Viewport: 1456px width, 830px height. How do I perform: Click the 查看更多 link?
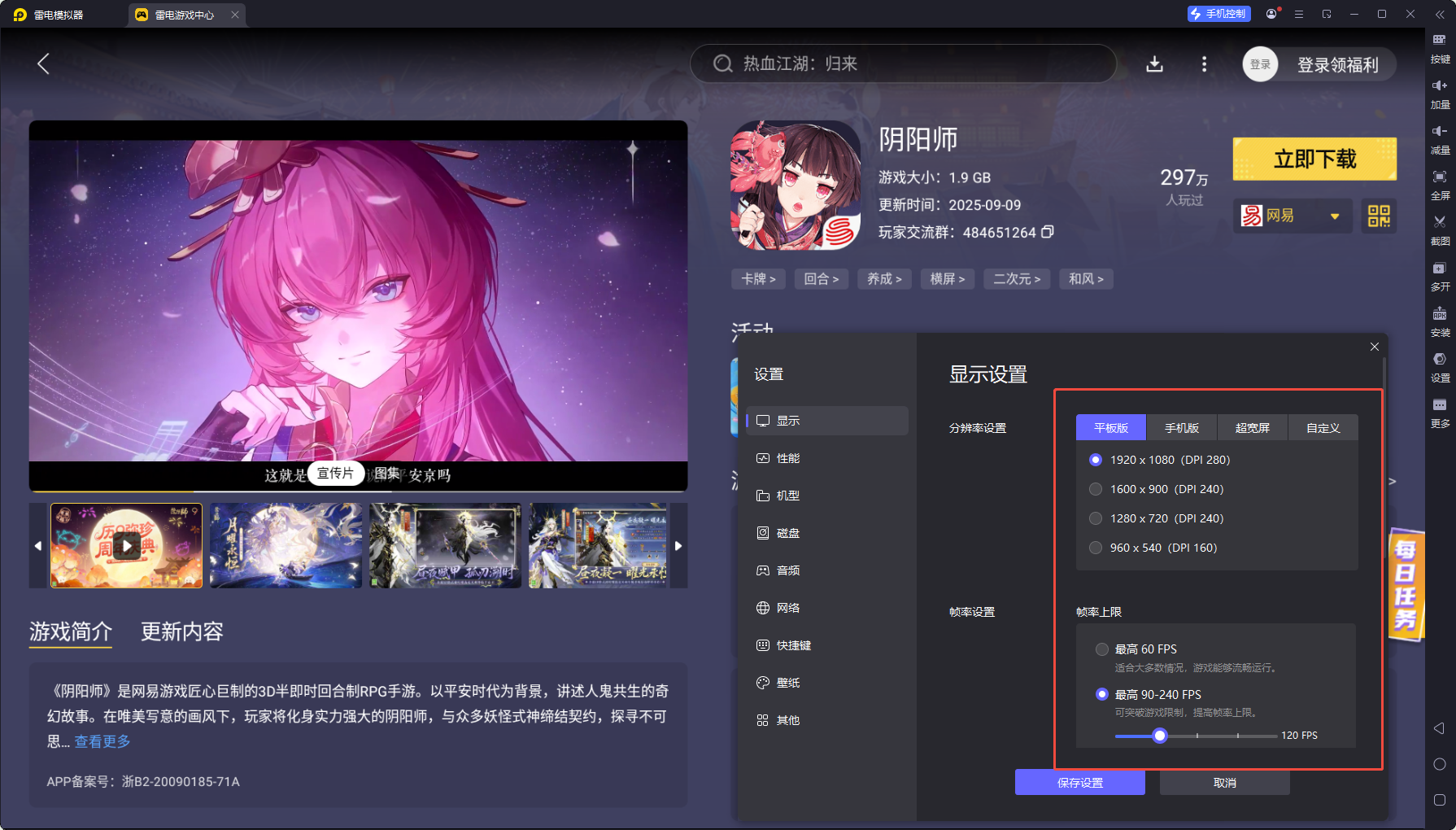[102, 741]
